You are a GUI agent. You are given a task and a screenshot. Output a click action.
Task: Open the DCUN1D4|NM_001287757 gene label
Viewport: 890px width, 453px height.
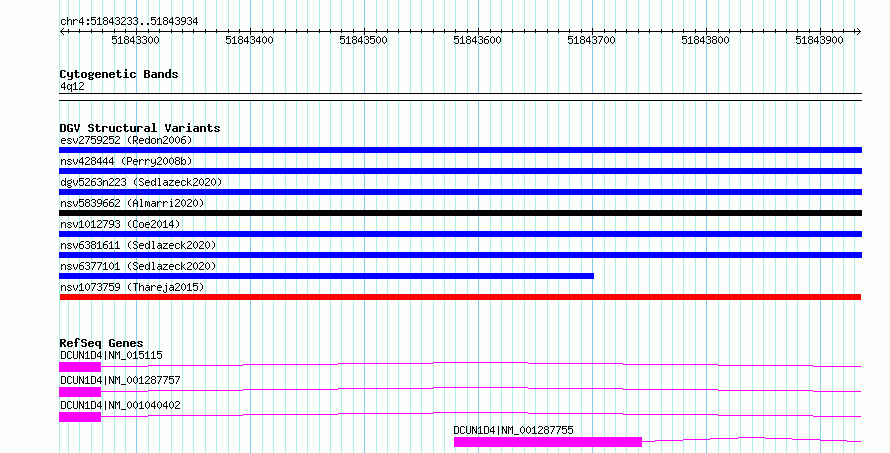tap(120, 380)
